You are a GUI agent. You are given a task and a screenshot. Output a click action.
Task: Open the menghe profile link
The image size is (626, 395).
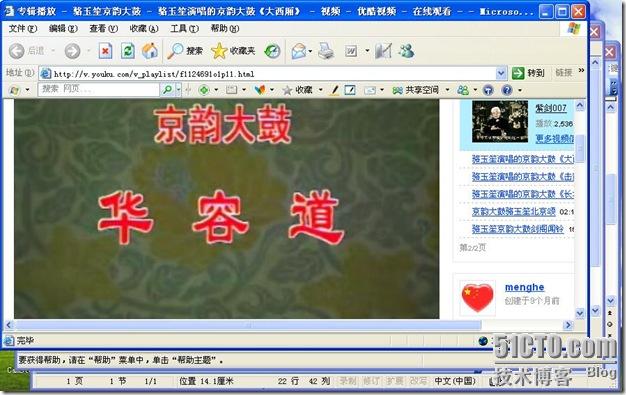tap(524, 287)
